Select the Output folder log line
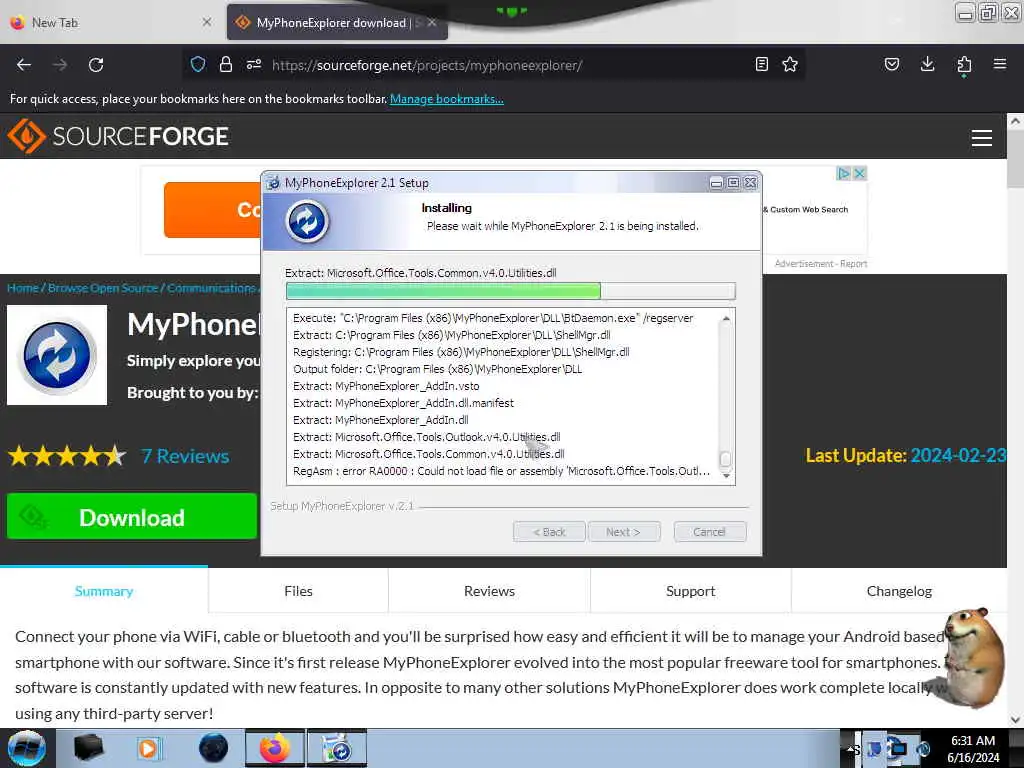This screenshot has width=1024, height=768. [x=438, y=369]
